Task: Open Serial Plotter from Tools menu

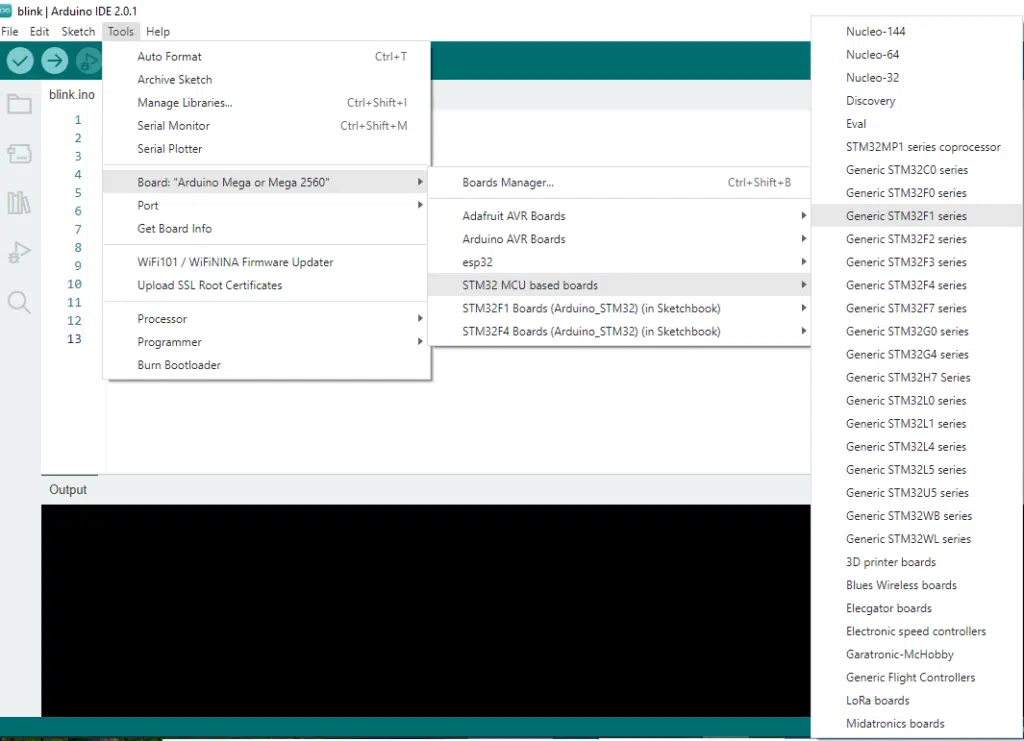Action: [x=266, y=149]
